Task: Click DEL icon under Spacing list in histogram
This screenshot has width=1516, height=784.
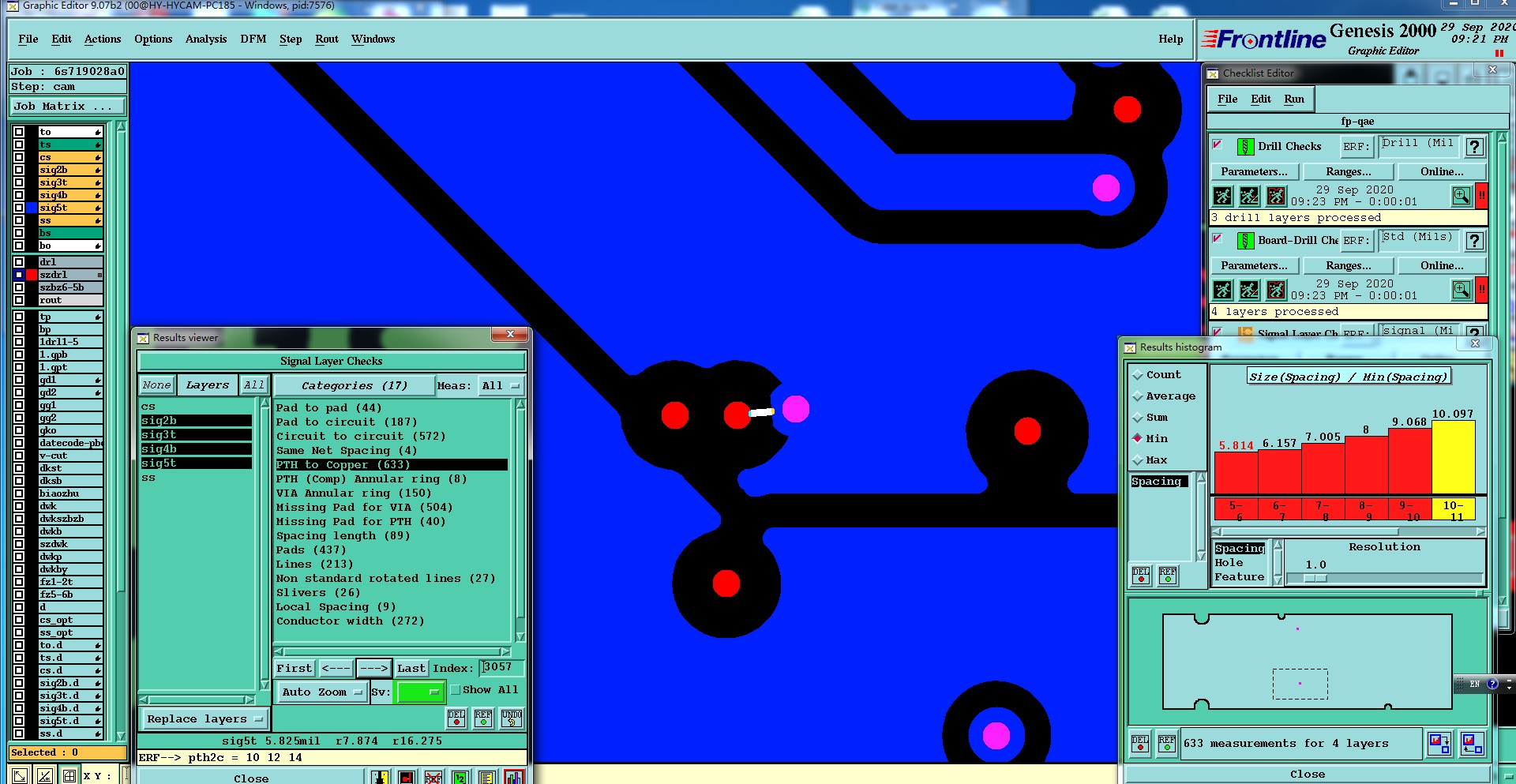Action: point(1141,576)
